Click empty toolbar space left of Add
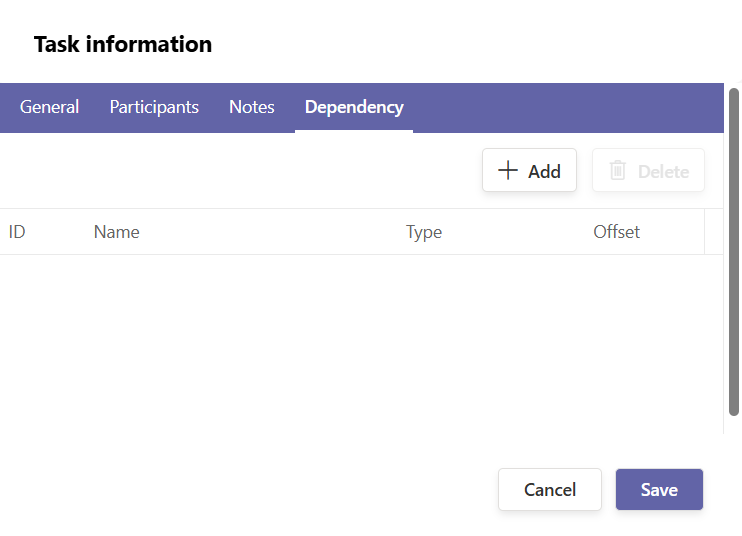742x536 pixels. click(240, 171)
